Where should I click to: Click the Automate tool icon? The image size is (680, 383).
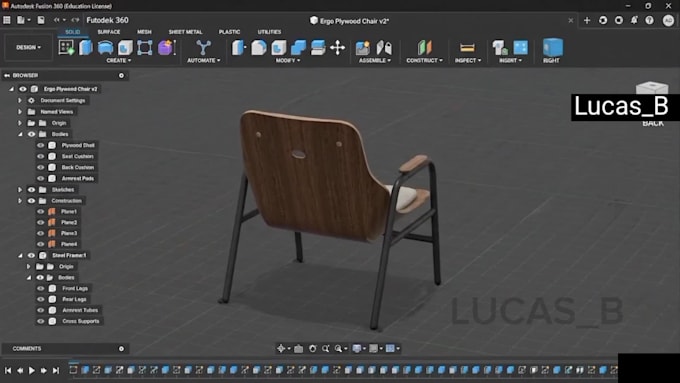coord(203,48)
